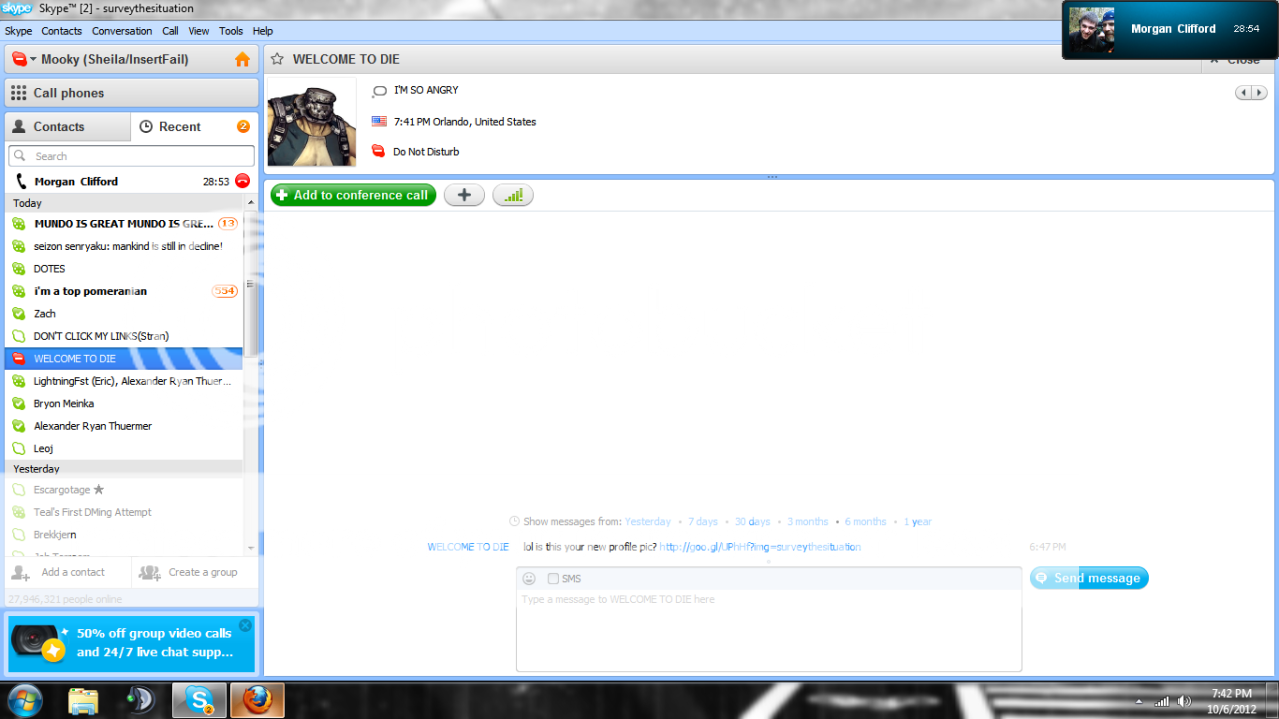Show messages from 30 days
The image size is (1279, 719).
752,522
